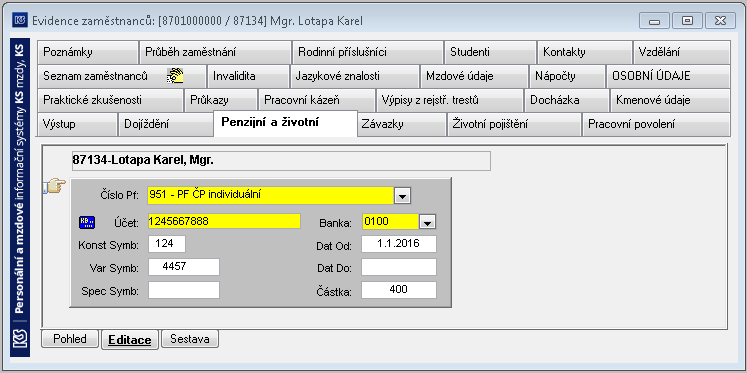Open the Kmenové údaje tab
747x373 pixels.
[670, 101]
